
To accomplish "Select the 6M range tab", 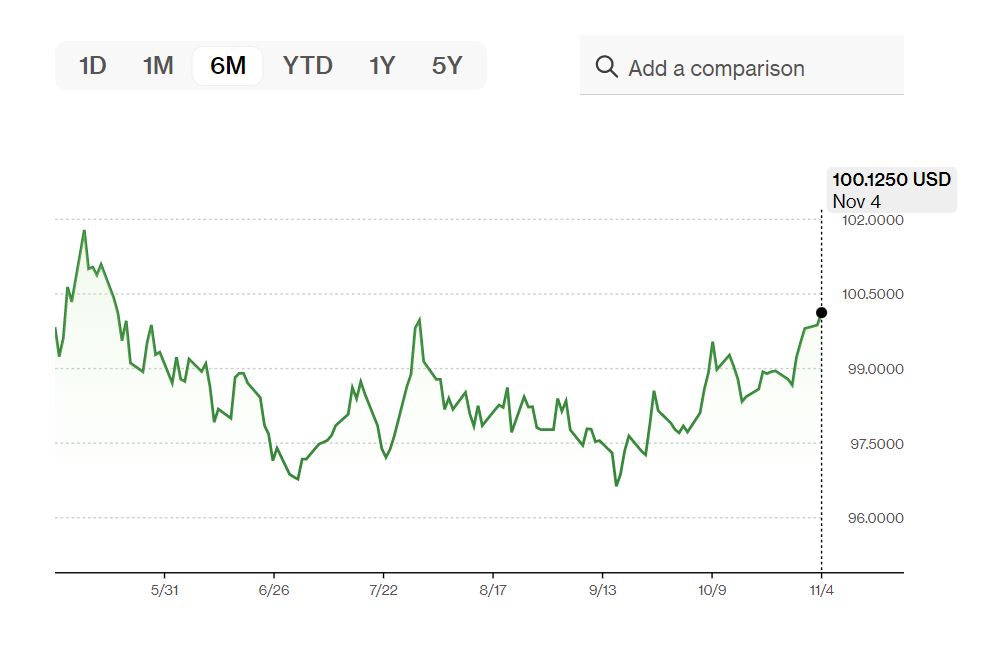I will pos(228,66).
